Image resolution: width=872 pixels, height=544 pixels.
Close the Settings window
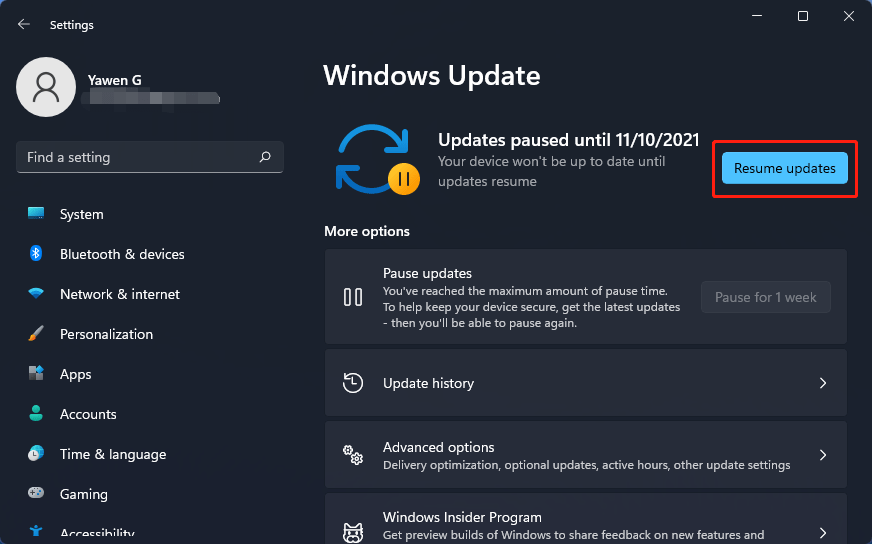[x=849, y=16]
